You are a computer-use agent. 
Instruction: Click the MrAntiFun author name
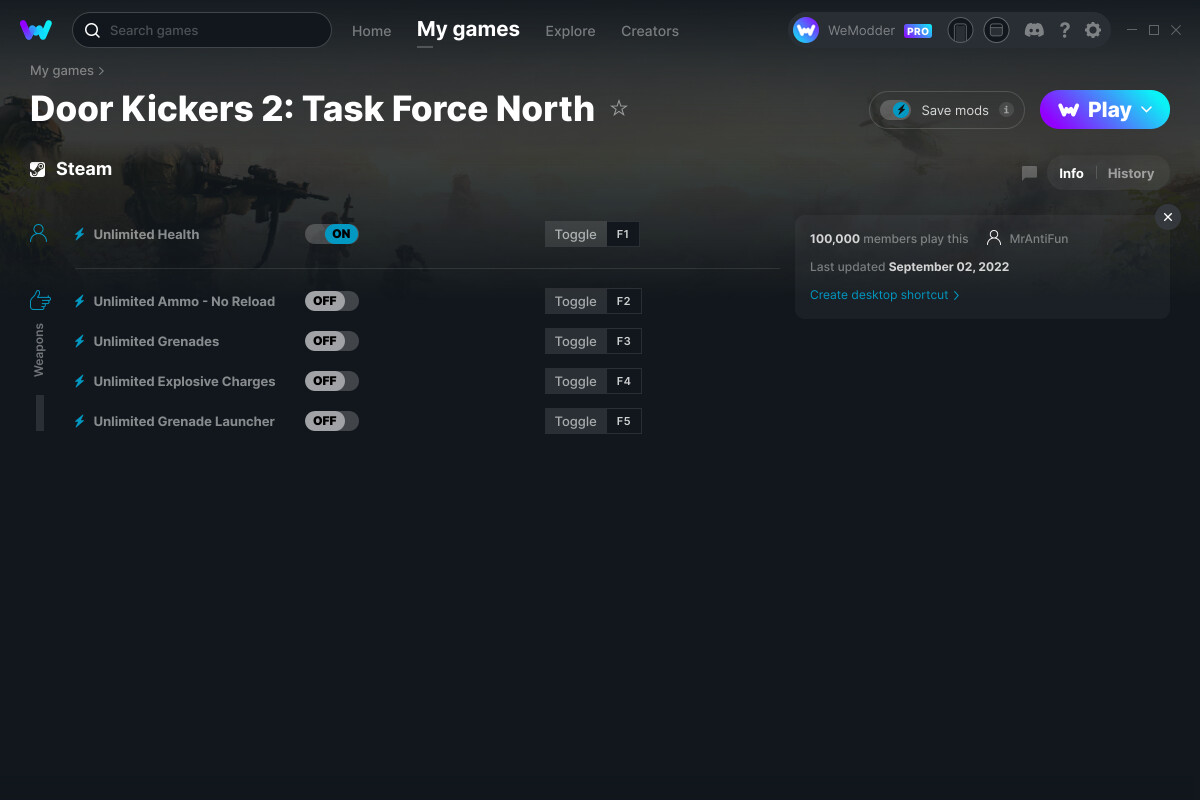[x=1039, y=239]
